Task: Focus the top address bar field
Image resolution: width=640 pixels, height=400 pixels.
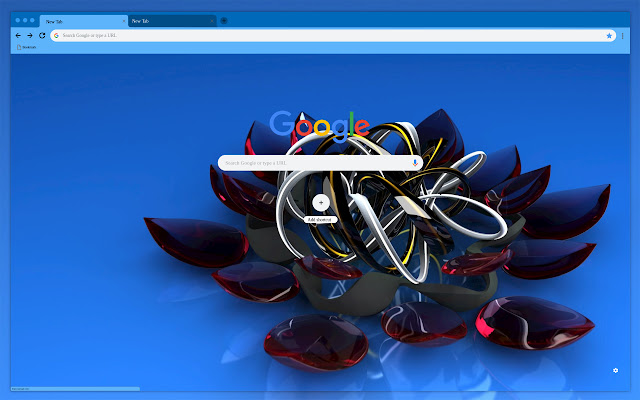Action: [x=333, y=36]
